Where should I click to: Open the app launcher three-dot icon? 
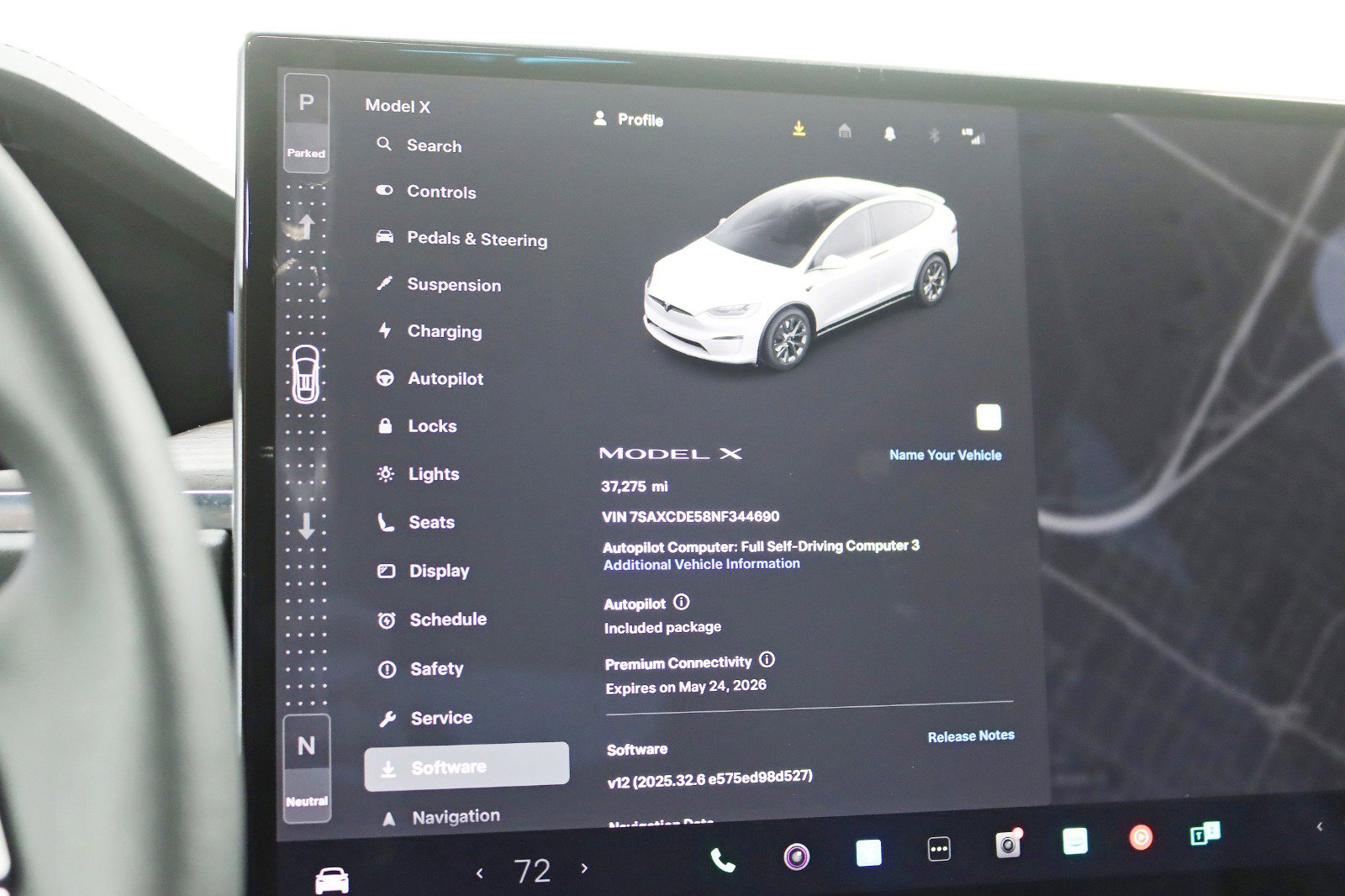click(x=938, y=851)
